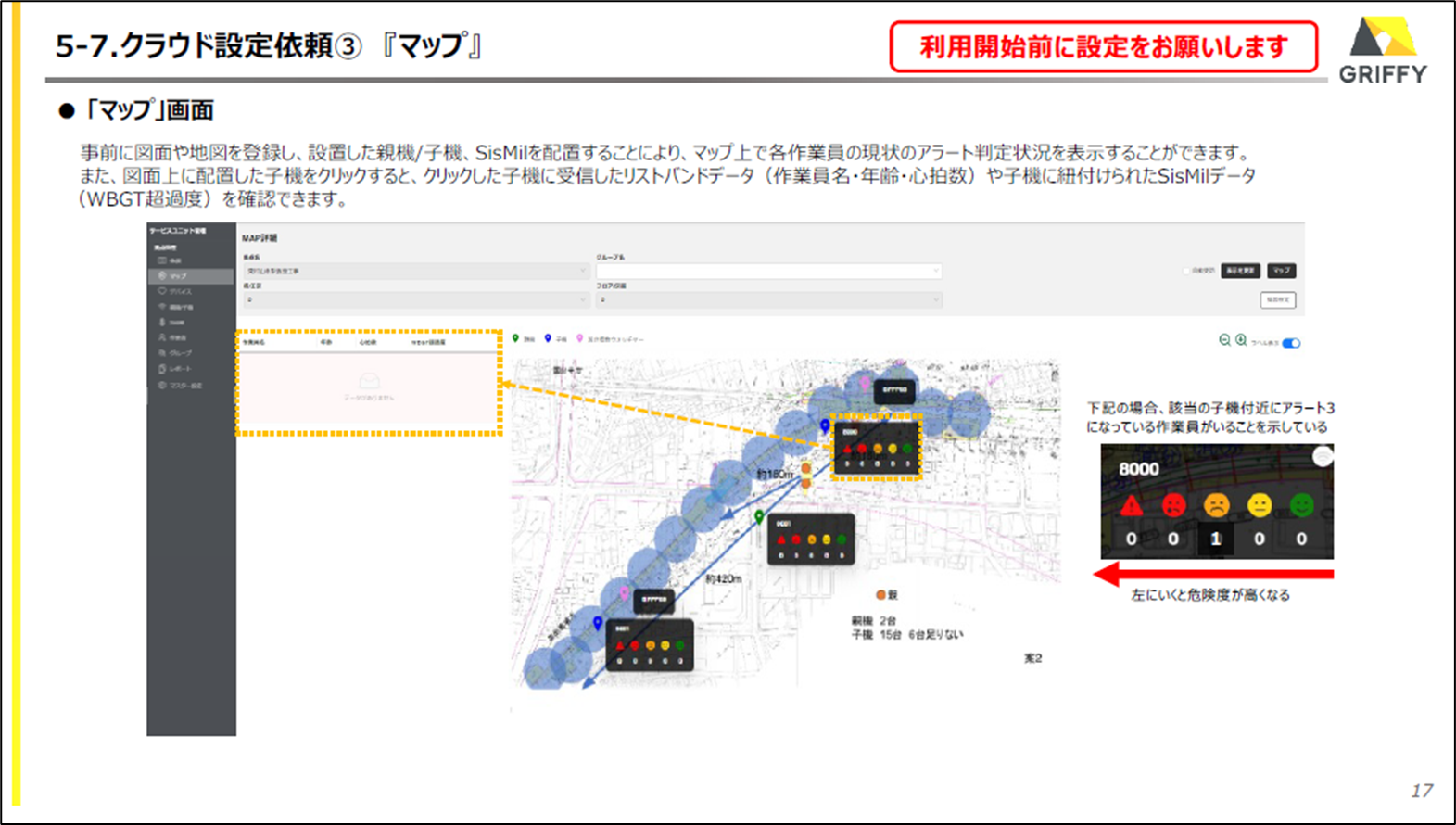
Task: Open マスター設定 in the left sidebar
Action: click(x=191, y=385)
